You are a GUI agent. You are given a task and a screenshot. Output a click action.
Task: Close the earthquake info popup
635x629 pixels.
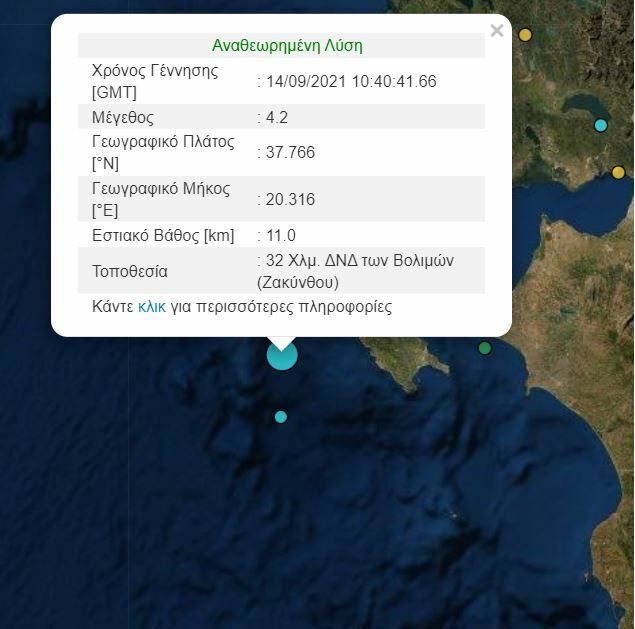(x=496, y=31)
